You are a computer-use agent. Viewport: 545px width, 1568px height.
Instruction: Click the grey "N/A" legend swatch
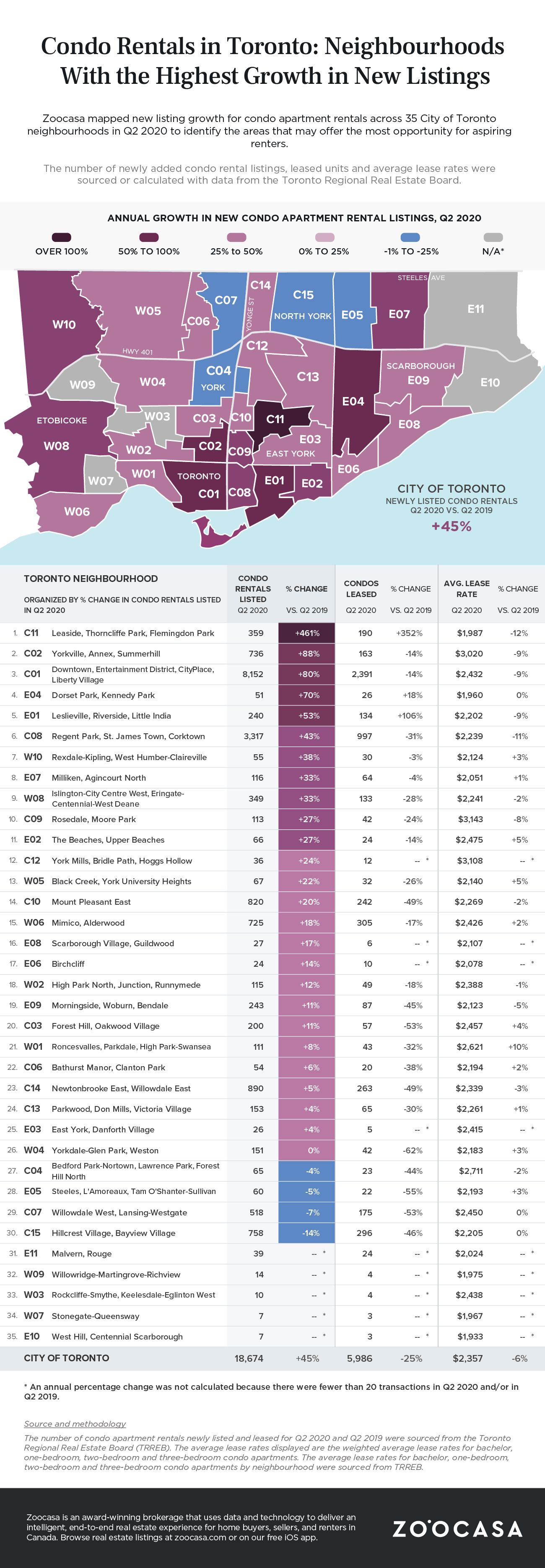pyautogui.click(x=493, y=237)
